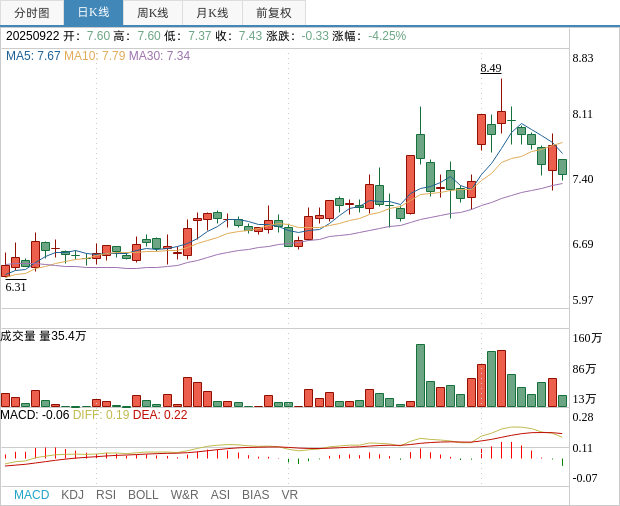This screenshot has height=506, width=620.
Task: Select the W&R indicator
Action: coord(184,495)
